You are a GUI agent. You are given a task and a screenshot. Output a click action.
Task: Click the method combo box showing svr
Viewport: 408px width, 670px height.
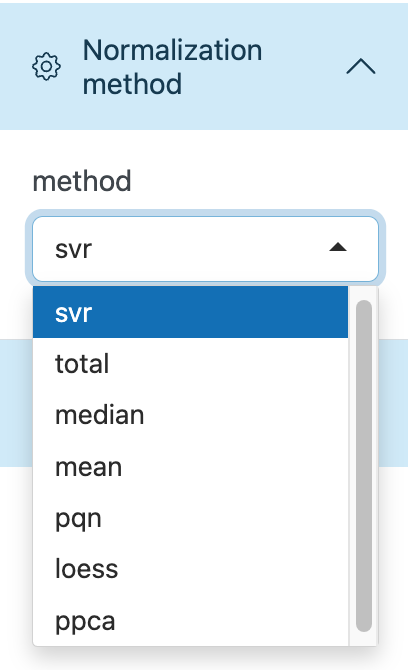(205, 249)
